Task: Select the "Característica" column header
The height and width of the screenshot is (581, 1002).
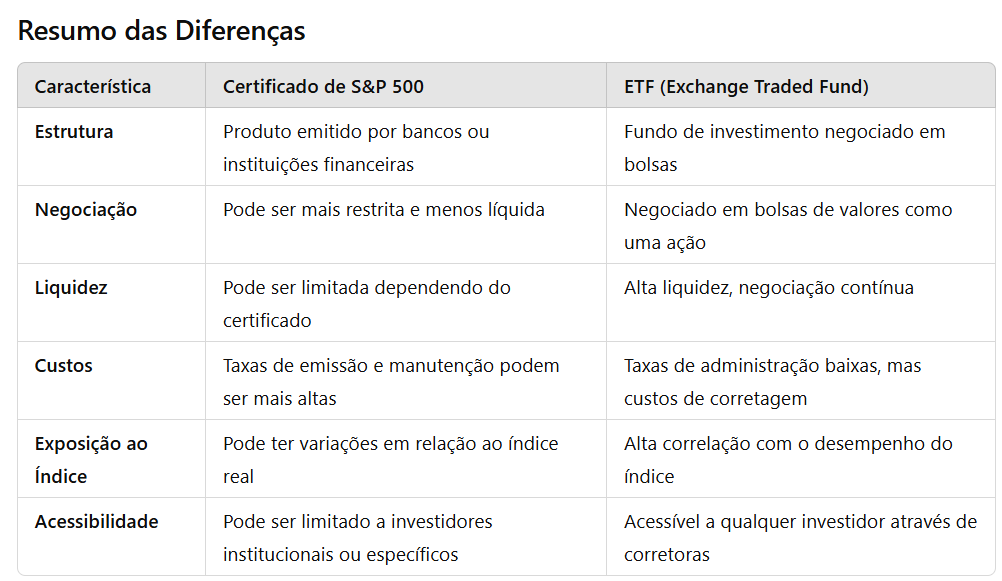Action: pos(93,87)
